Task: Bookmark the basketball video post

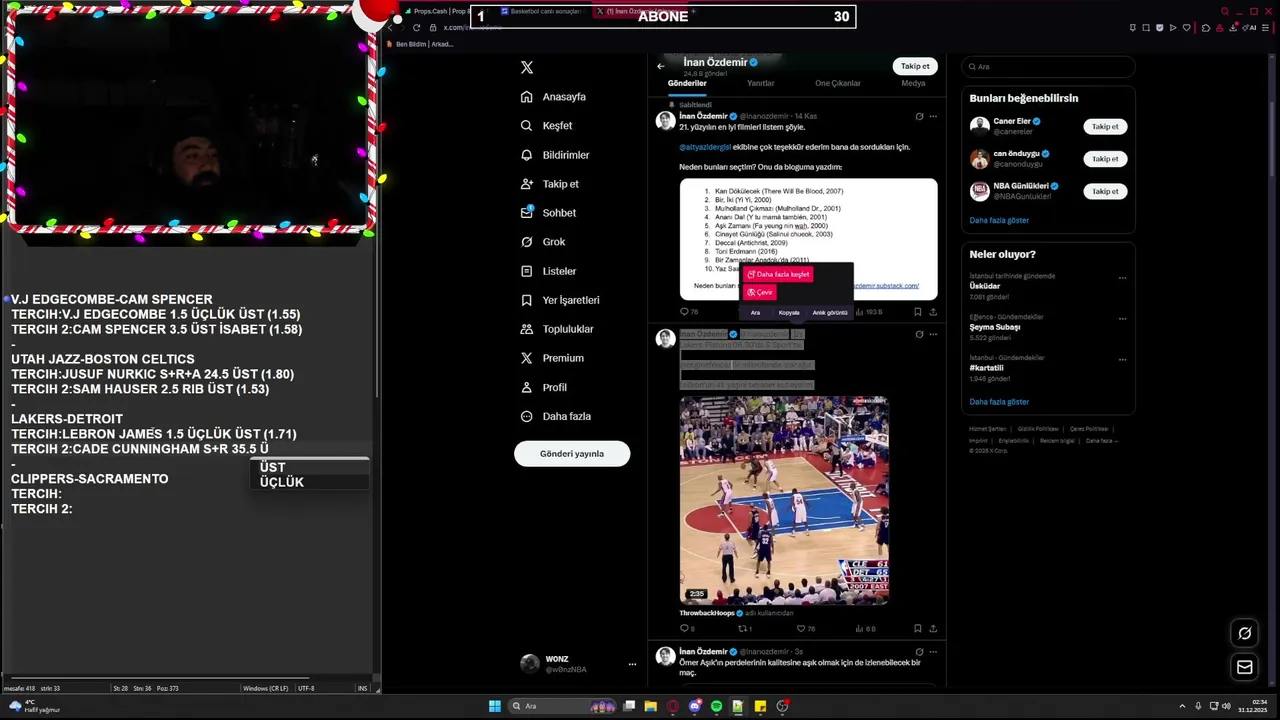Action: point(917,629)
